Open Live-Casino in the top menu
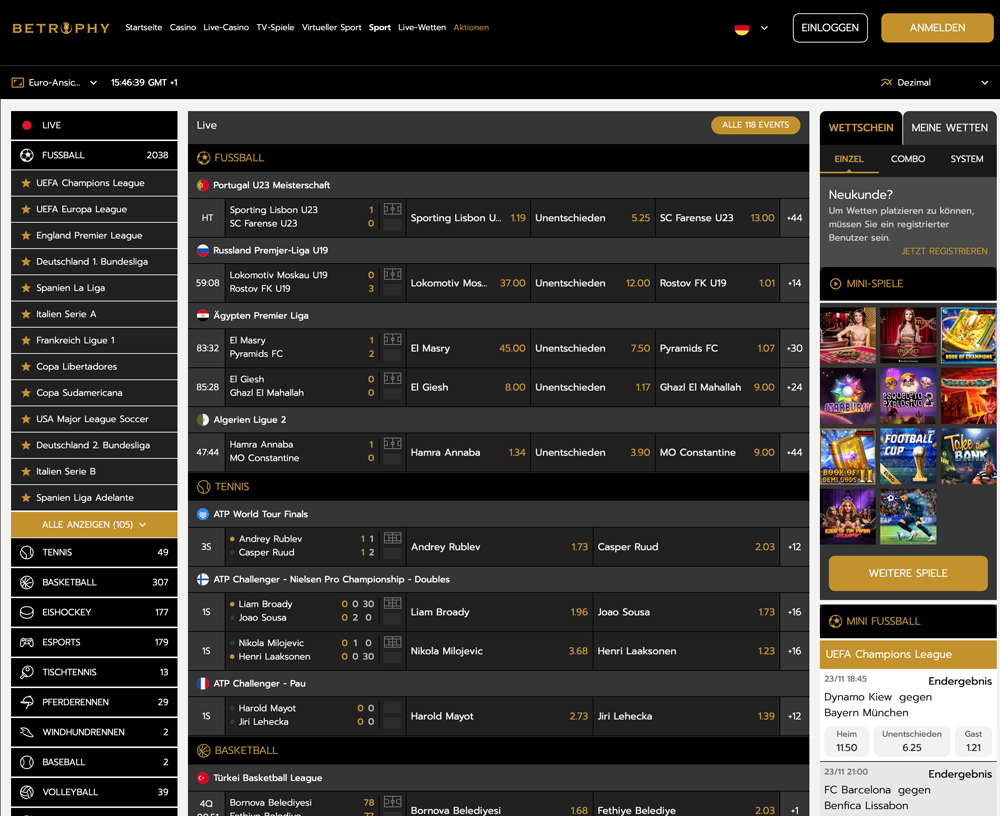The height and width of the screenshot is (816, 1000). pos(226,27)
